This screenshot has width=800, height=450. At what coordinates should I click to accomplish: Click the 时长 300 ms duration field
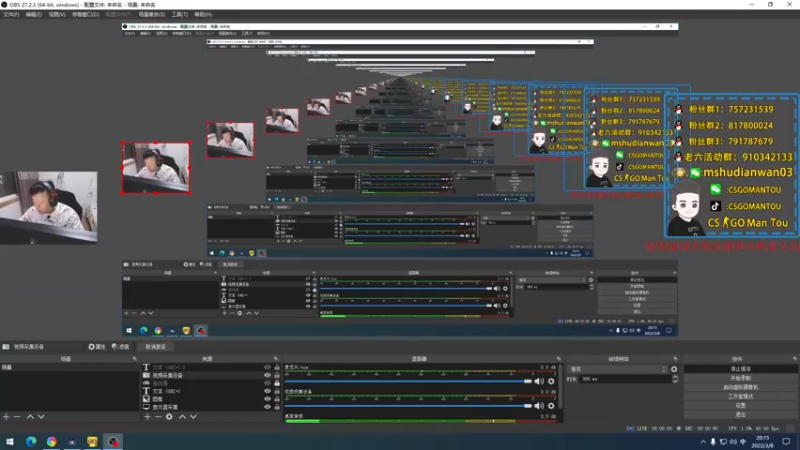pos(626,379)
